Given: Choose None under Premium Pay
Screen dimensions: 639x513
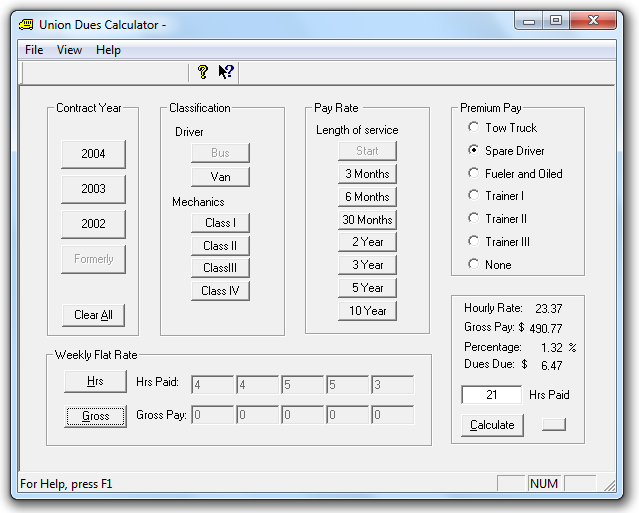Looking at the screenshot, I should coord(474,265).
